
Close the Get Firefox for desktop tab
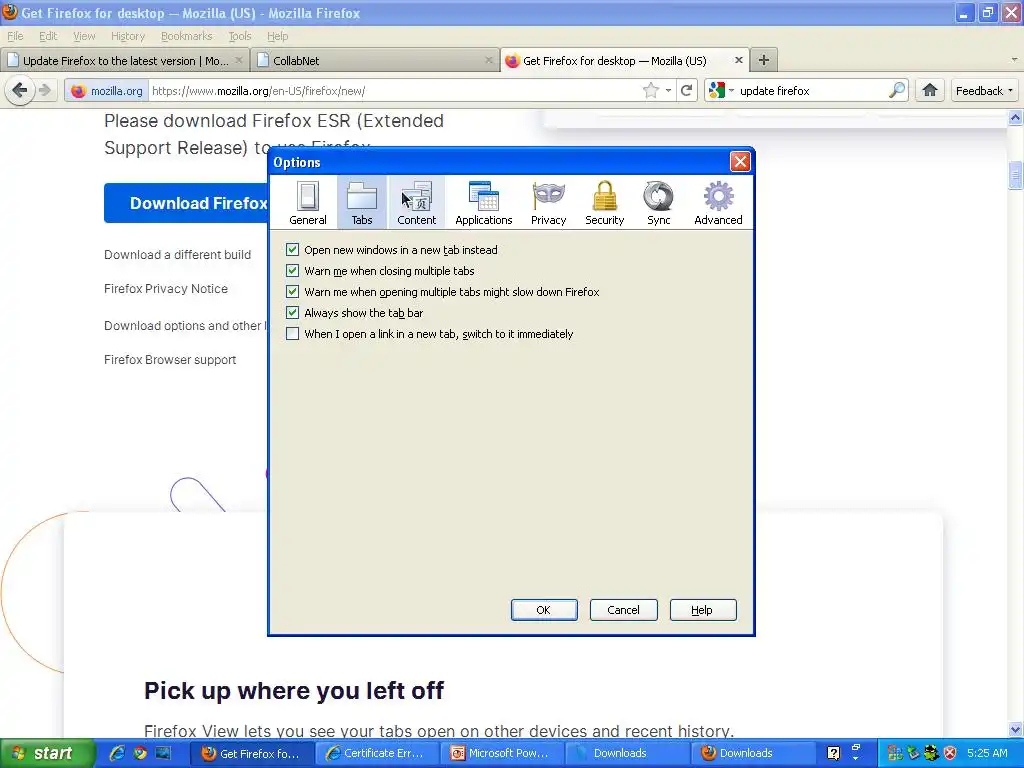[739, 60]
